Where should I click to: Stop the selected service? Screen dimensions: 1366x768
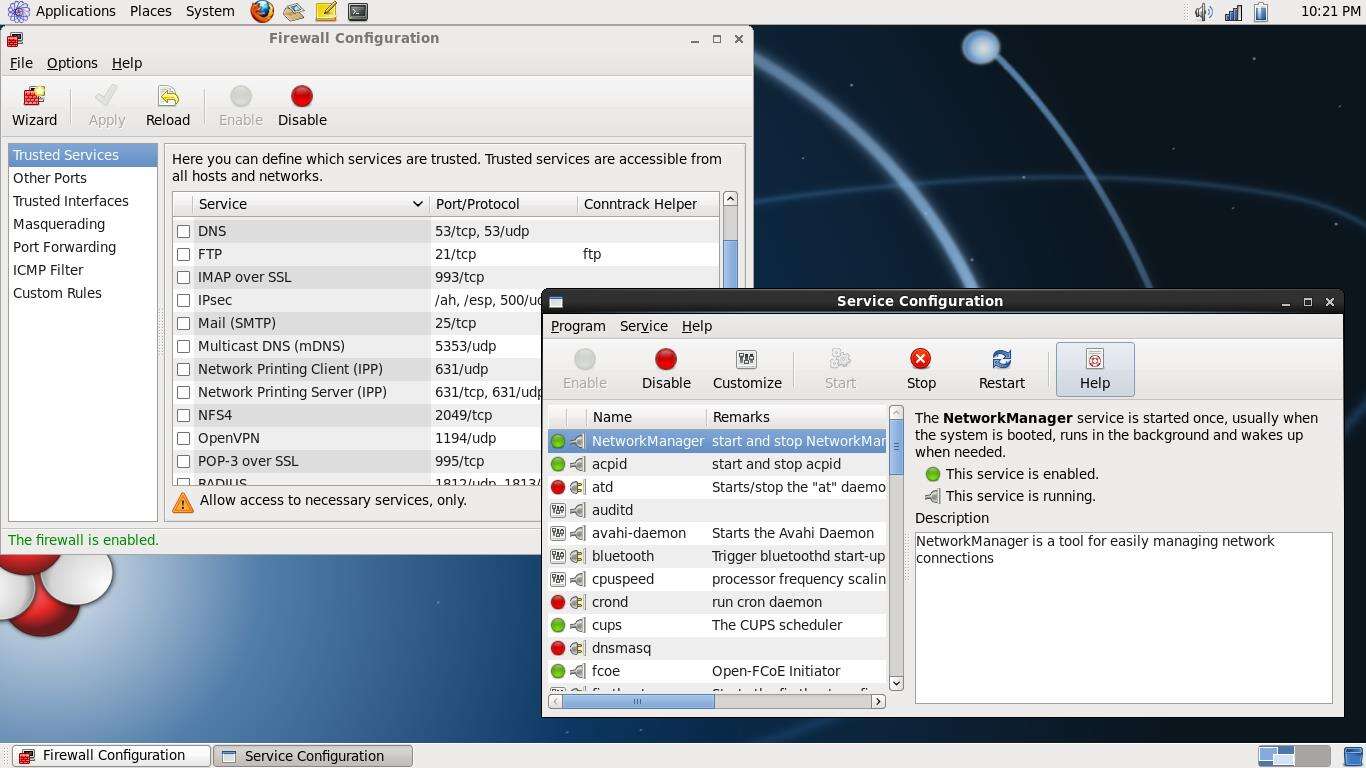point(921,369)
